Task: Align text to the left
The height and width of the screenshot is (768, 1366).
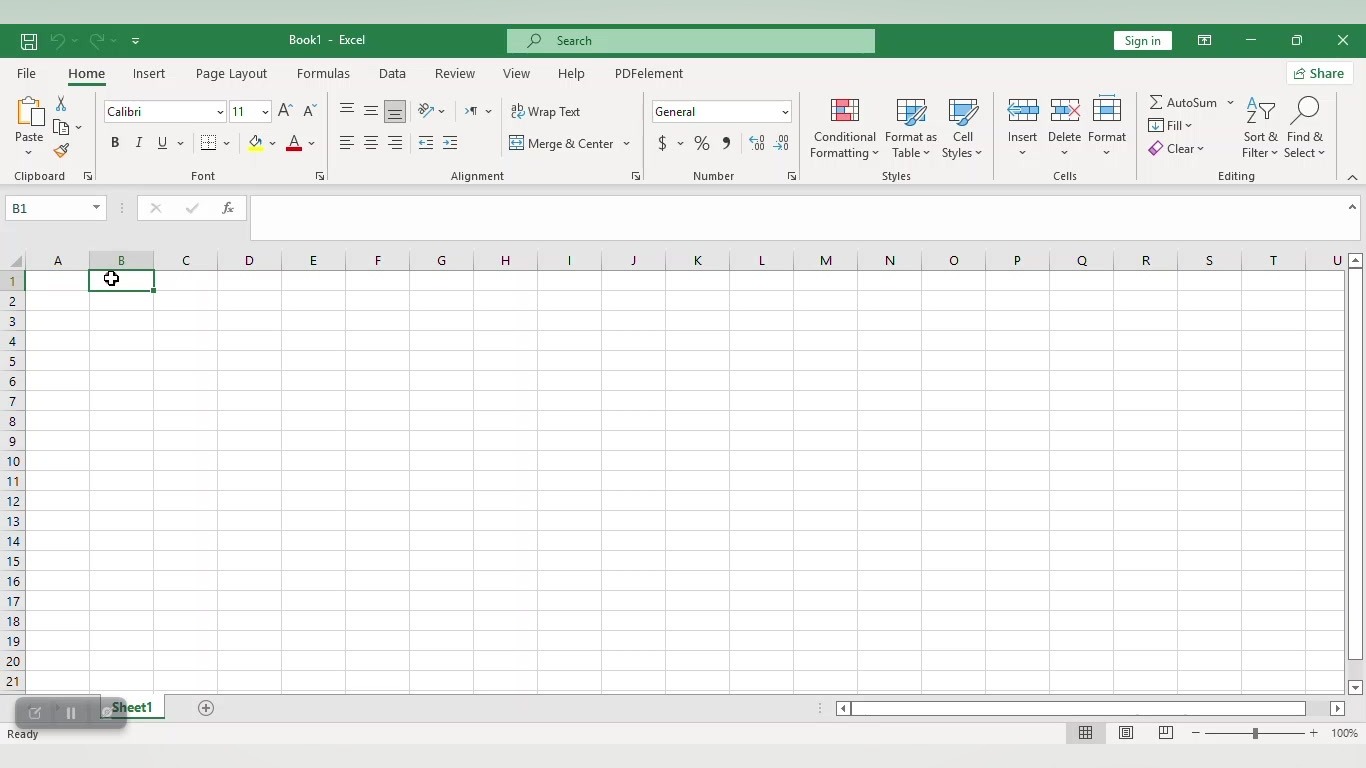Action: click(x=347, y=143)
